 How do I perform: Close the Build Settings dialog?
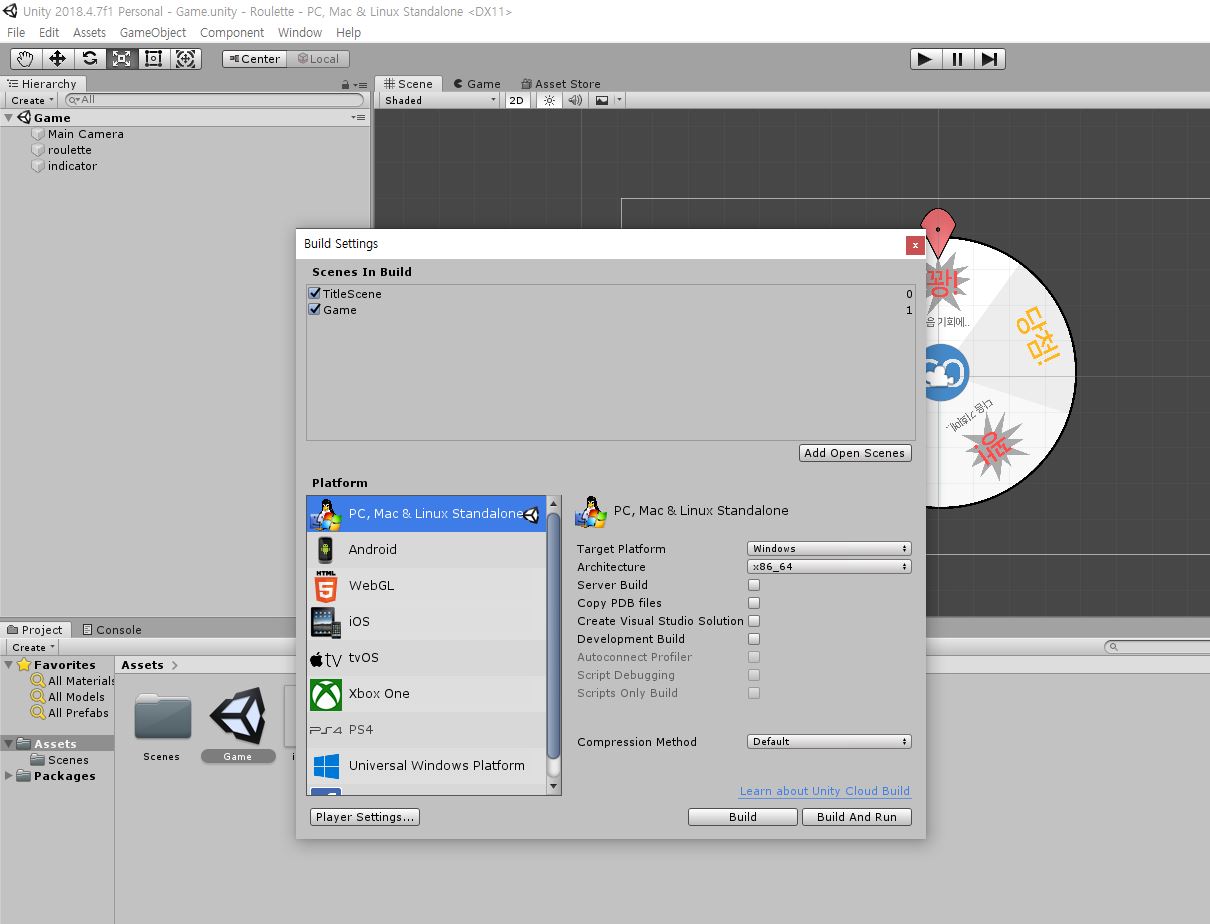914,245
